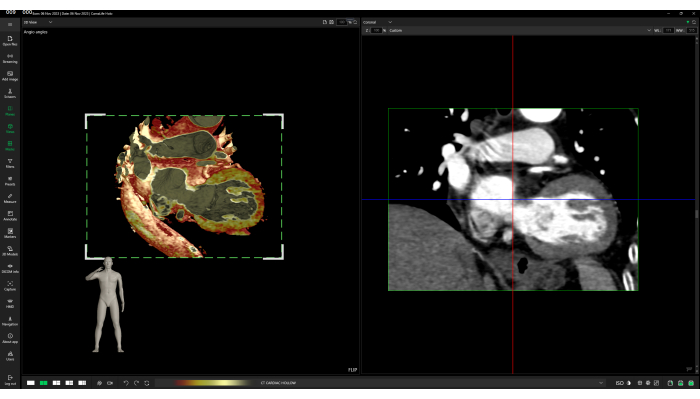
Task: Click the Open files icon in sidebar
Action: 10,41
